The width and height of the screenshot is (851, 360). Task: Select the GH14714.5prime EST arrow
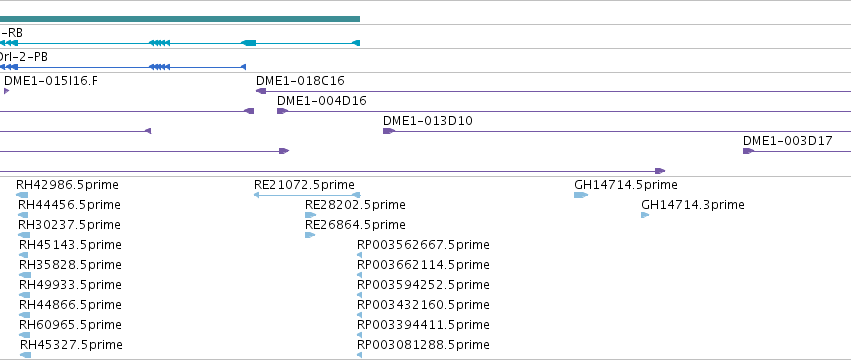point(581,195)
